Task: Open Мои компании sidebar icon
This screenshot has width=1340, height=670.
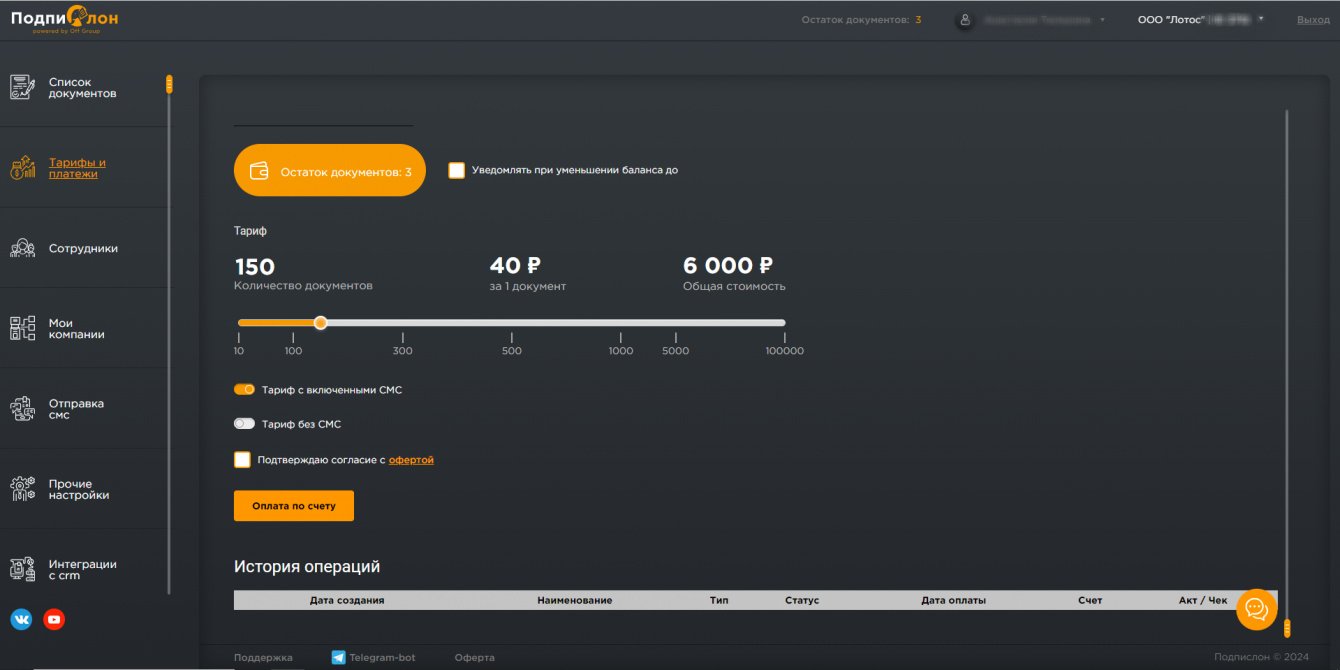Action: (x=22, y=328)
